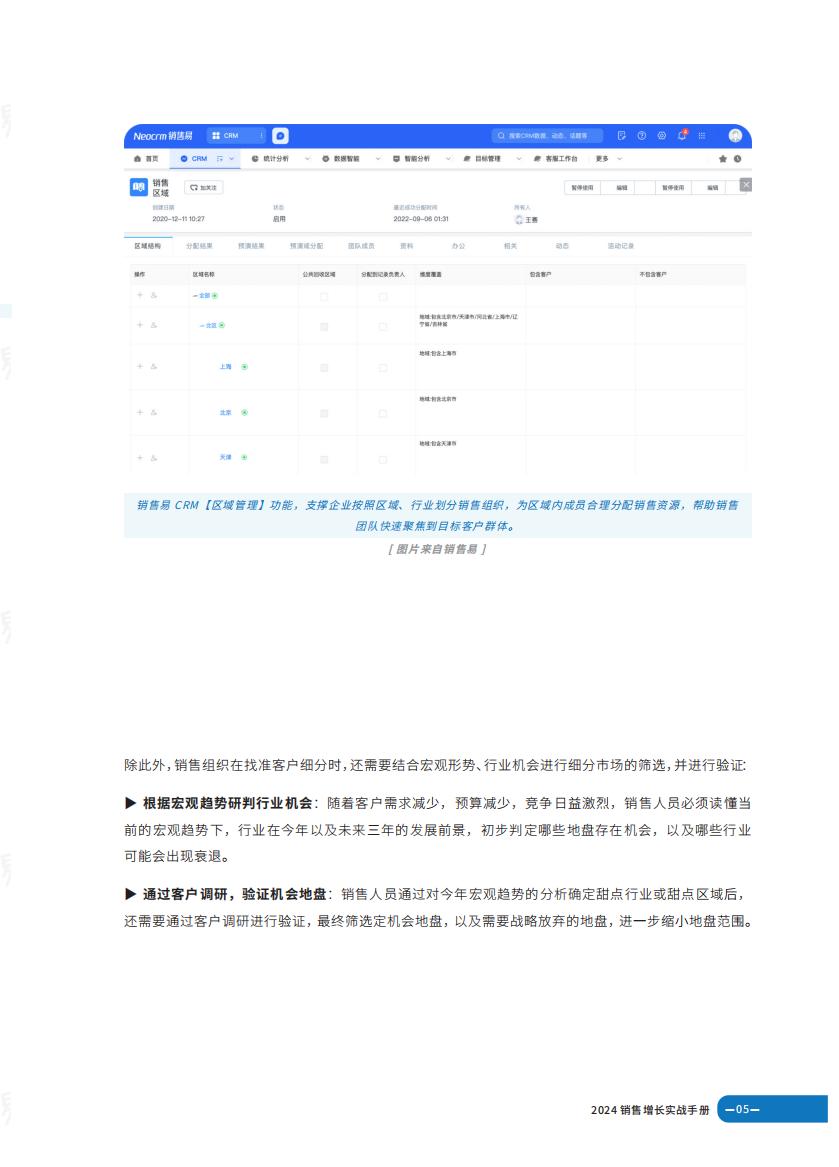
Task: Open 客服工作台 in navigation bar
Action: click(556, 159)
